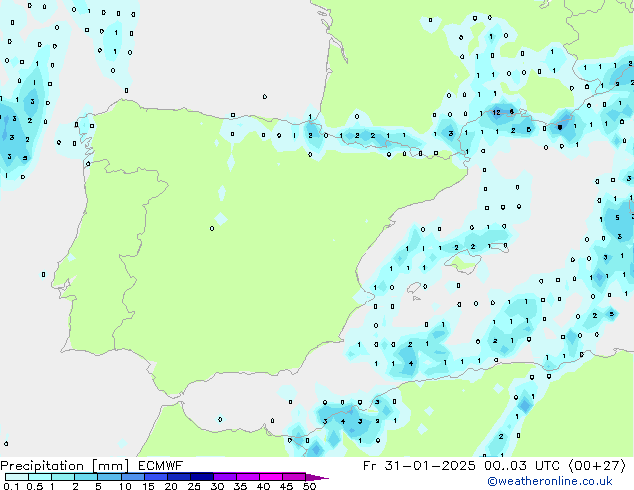
Task: Click the '12' precipitation value on map
Action: (x=497, y=112)
